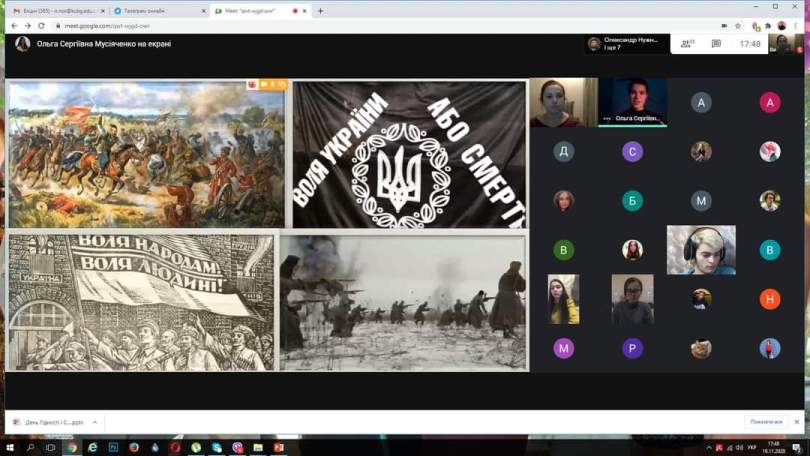Go forward in browser history

(28, 26)
